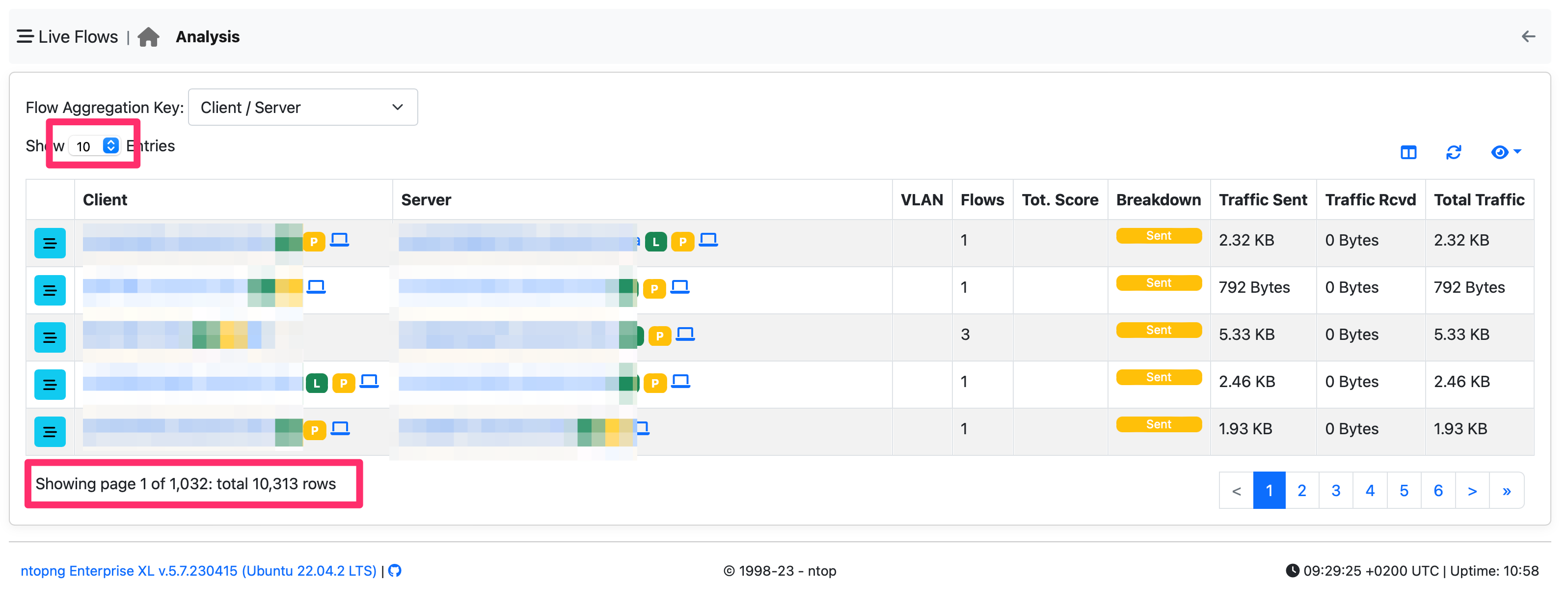
Task: Expand the caret next to the eye icon
Action: point(1517,152)
